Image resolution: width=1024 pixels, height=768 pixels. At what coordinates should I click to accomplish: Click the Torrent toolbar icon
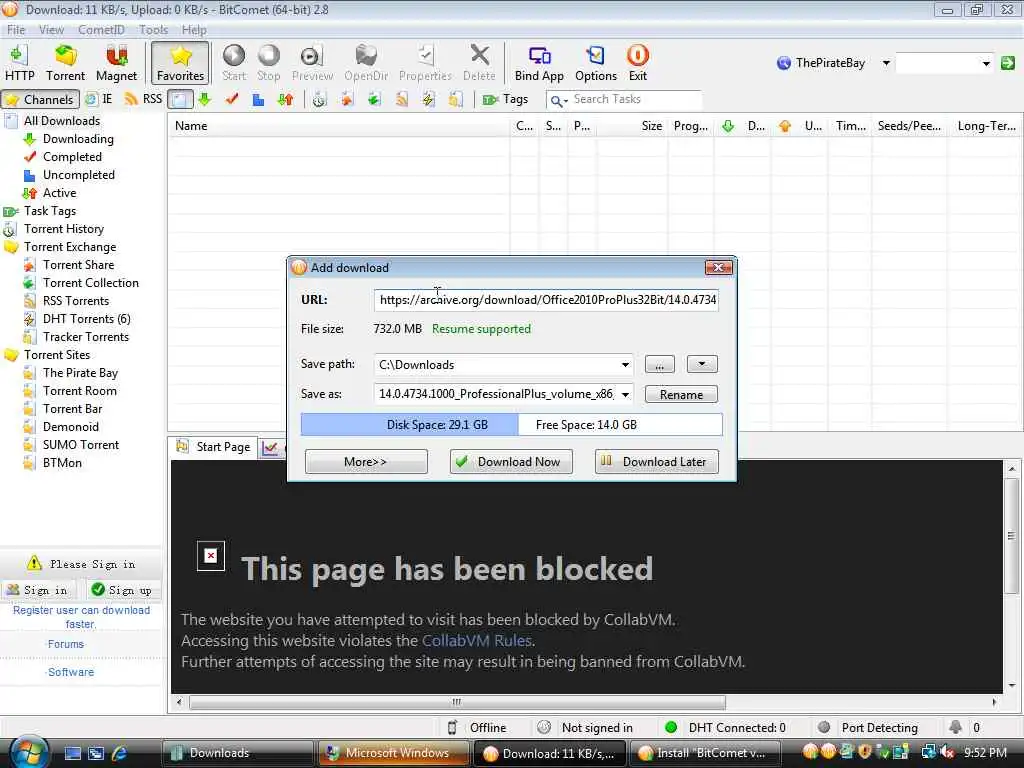tap(65, 63)
